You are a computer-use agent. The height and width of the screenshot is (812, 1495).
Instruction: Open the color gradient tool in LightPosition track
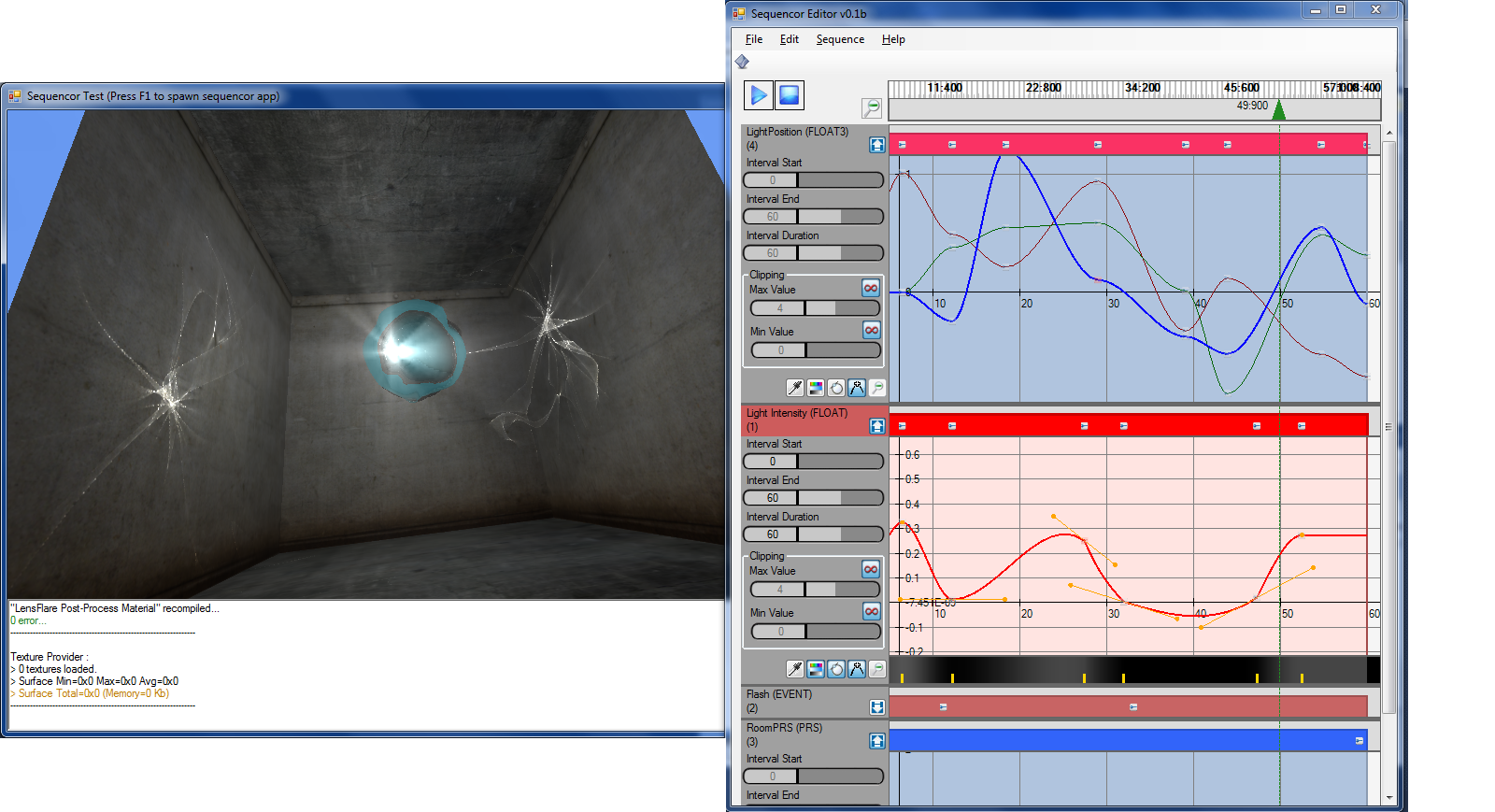(816, 388)
